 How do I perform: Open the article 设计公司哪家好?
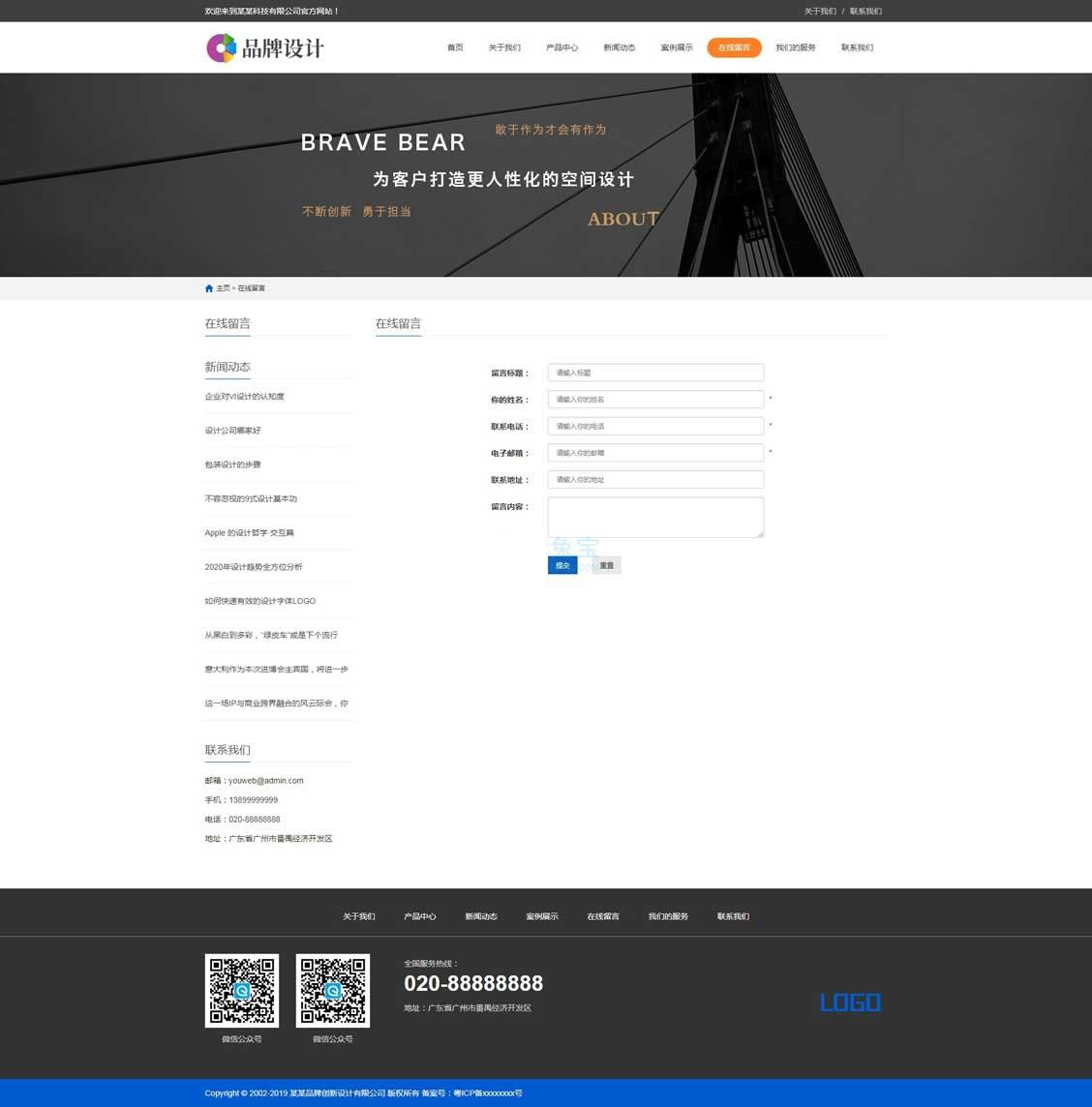[232, 431]
